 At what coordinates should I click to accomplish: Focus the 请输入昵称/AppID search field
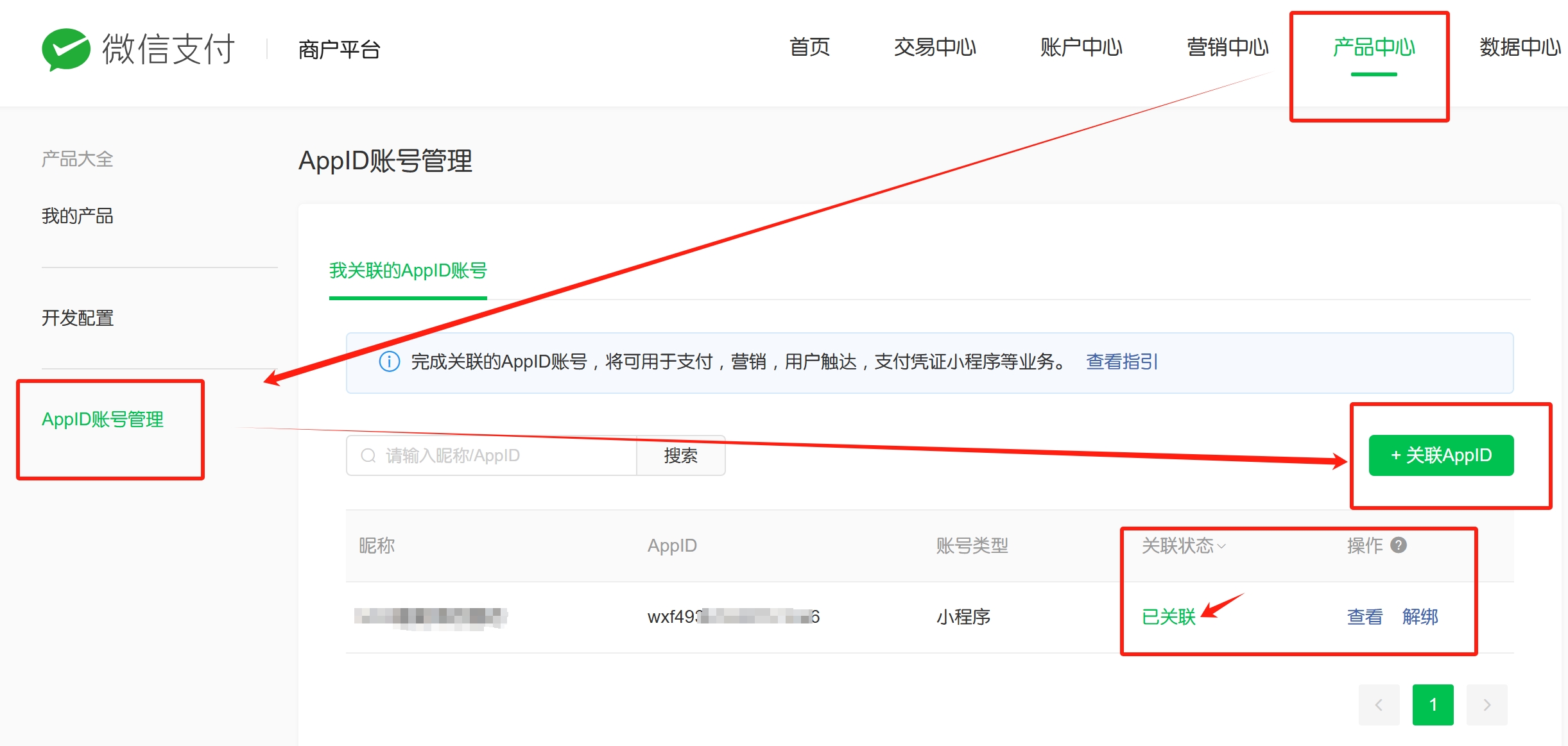tap(491, 455)
